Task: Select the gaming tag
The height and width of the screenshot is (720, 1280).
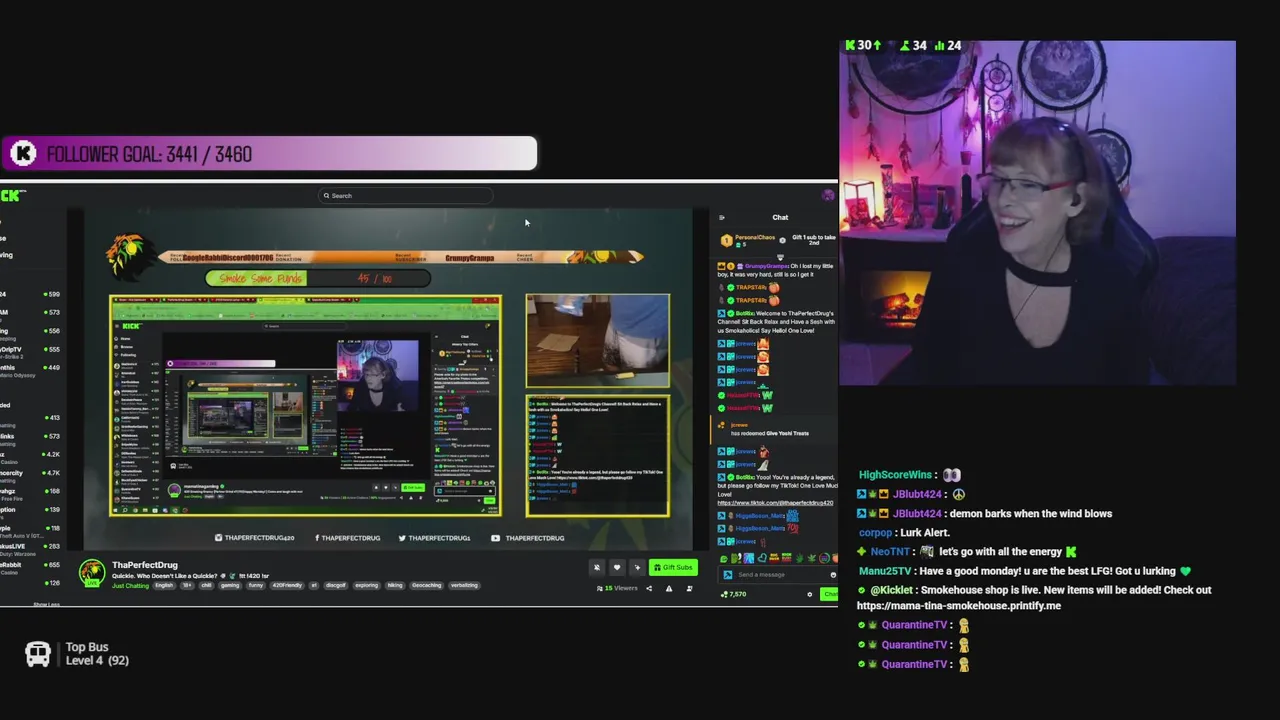Action: point(230,586)
